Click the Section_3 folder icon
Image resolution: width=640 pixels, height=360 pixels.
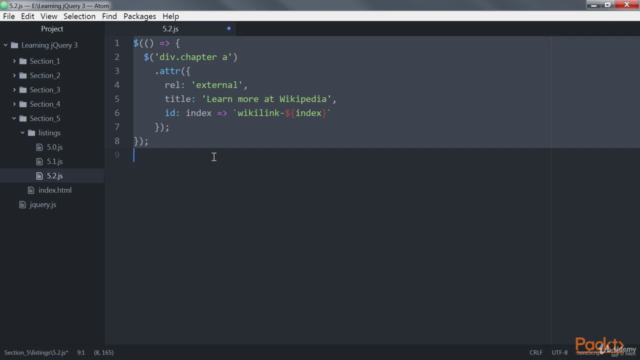23,90
